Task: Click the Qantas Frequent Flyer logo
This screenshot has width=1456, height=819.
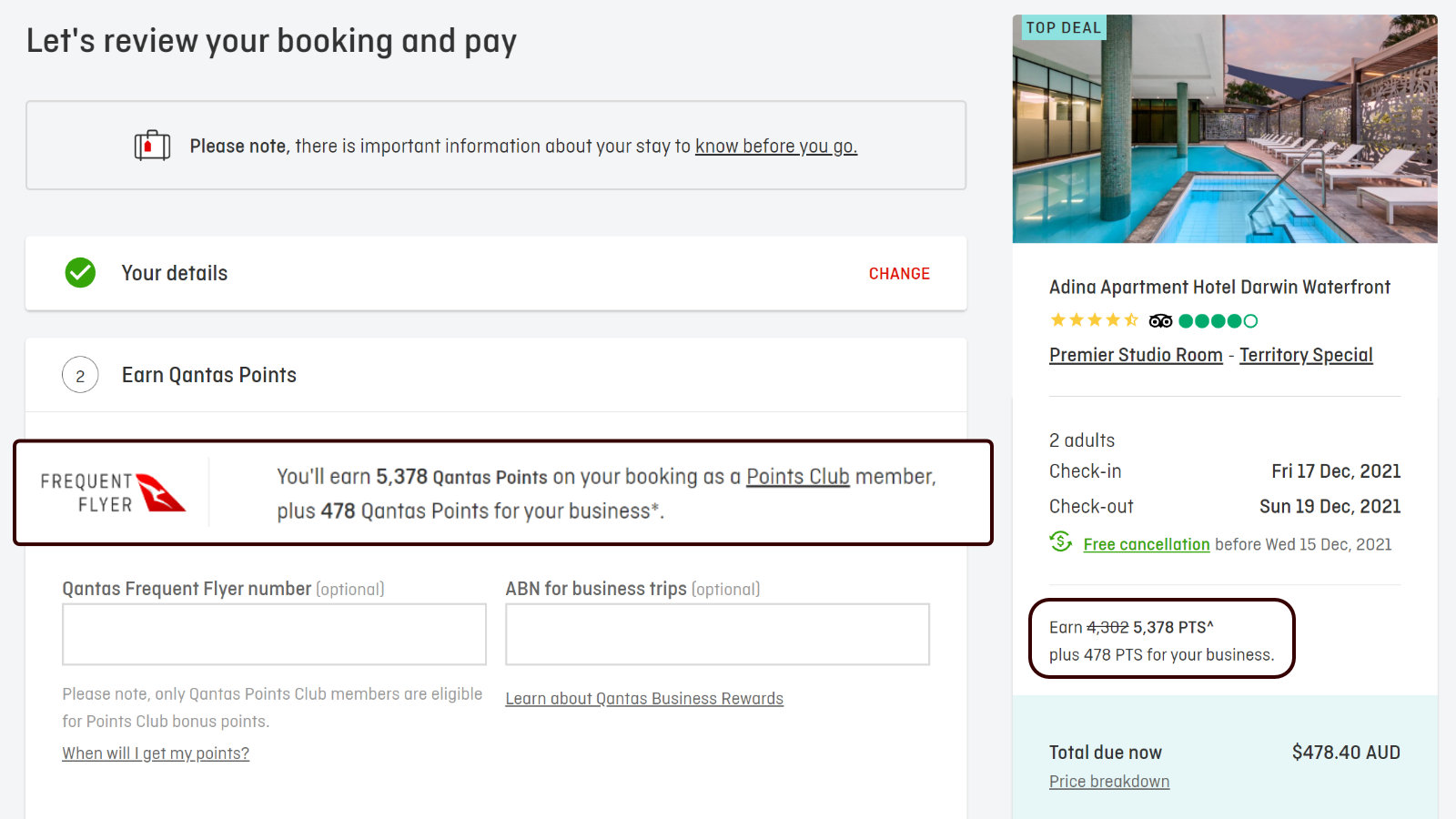Action: click(113, 492)
